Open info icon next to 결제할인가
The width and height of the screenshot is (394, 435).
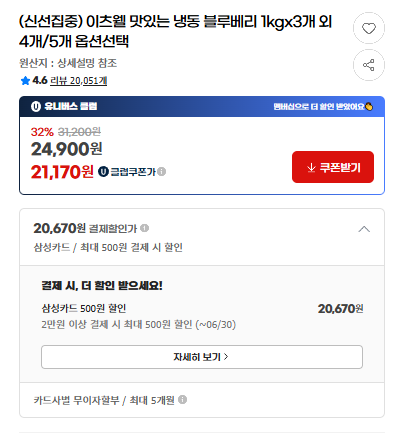(144, 228)
